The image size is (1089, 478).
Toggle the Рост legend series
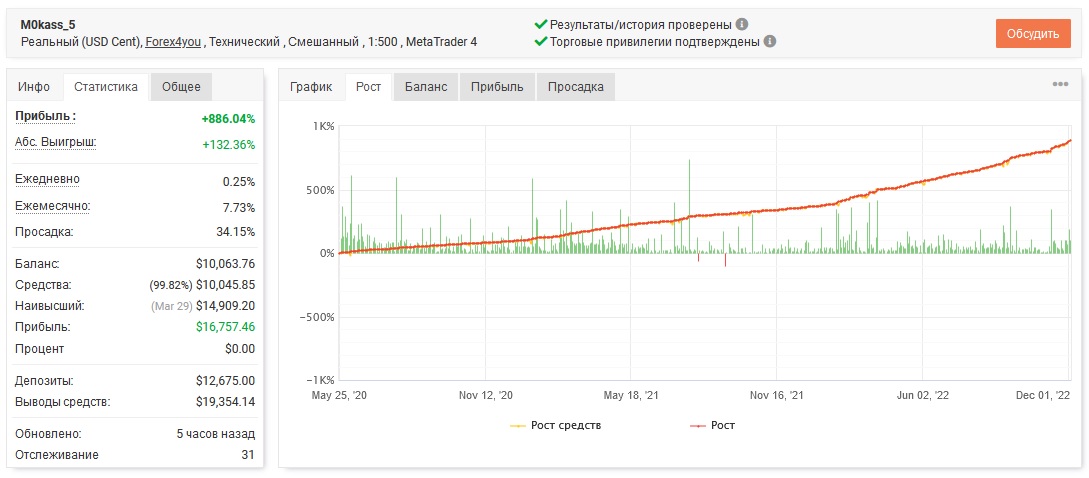712,425
